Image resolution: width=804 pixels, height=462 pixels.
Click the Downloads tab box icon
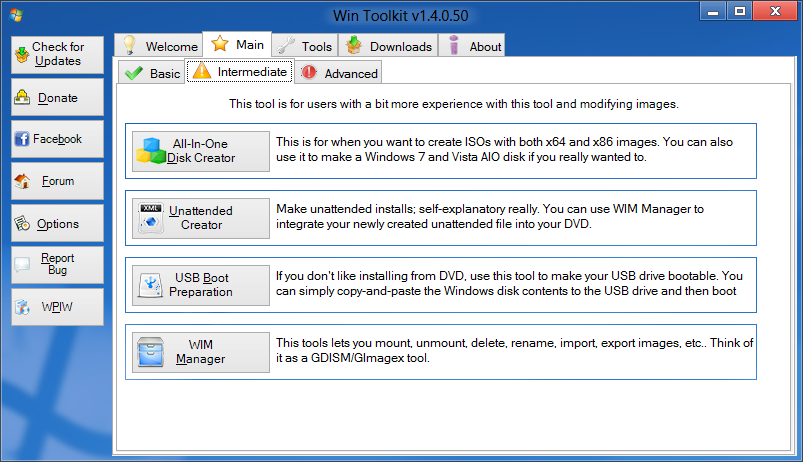click(x=354, y=45)
